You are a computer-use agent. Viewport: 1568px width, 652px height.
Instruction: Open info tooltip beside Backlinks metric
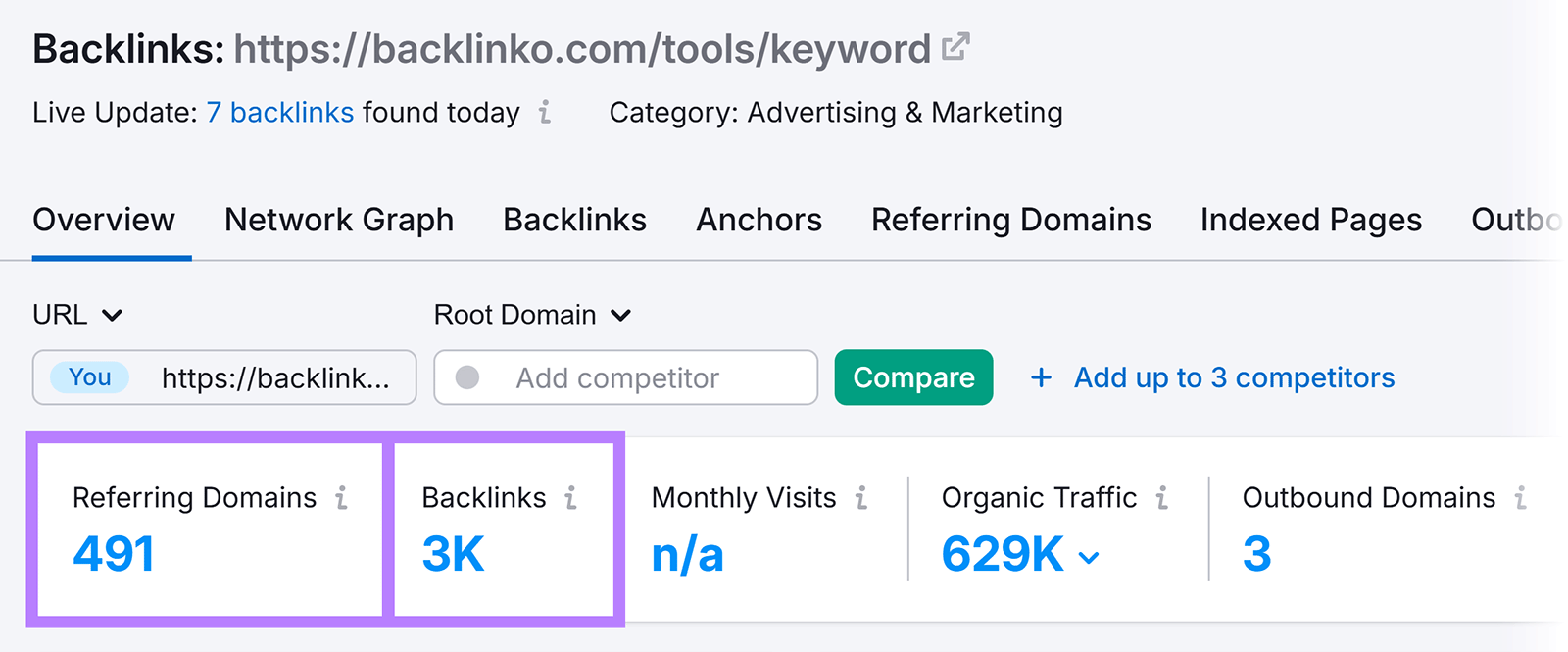[x=571, y=498]
